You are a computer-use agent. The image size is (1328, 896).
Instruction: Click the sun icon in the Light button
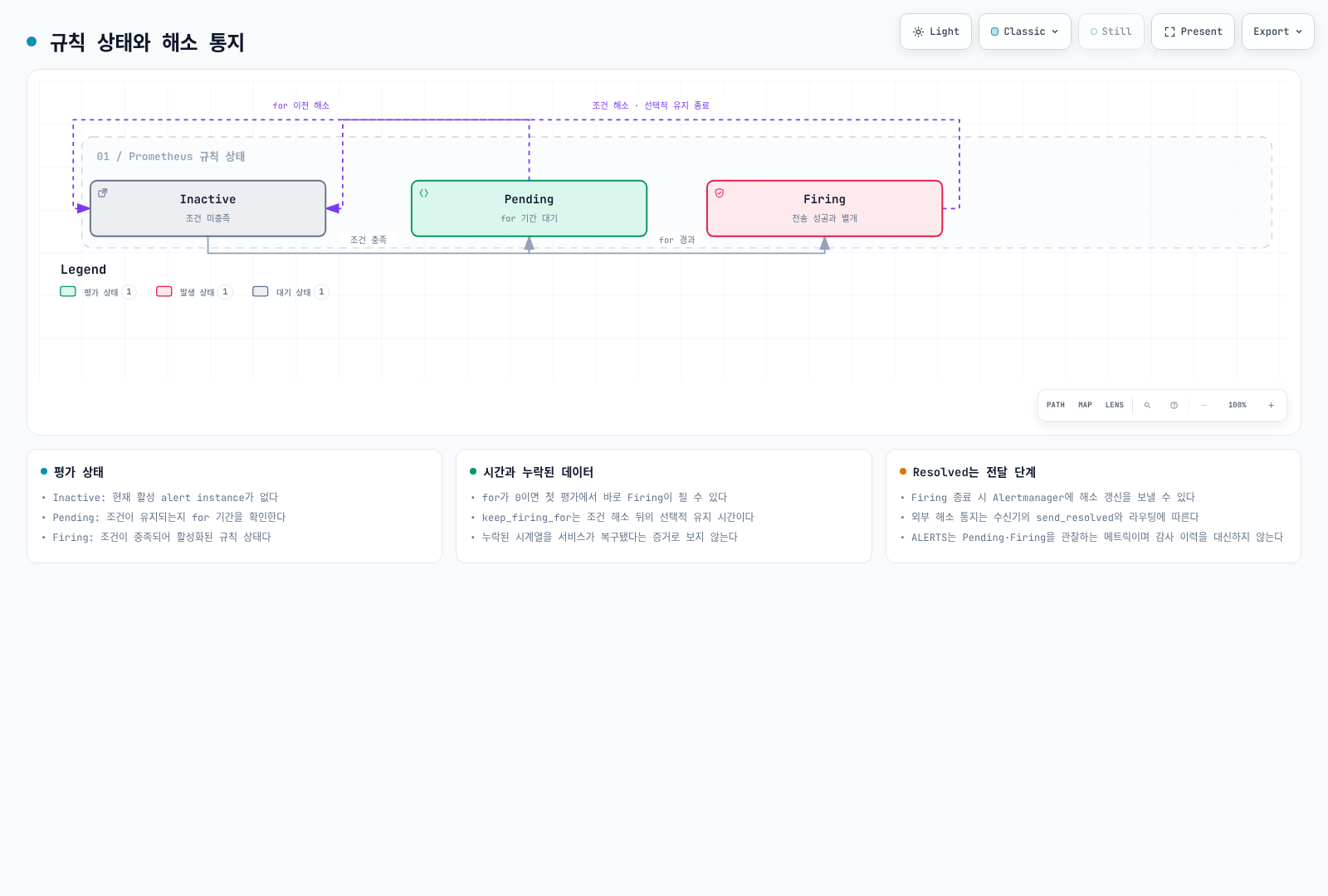coord(918,32)
